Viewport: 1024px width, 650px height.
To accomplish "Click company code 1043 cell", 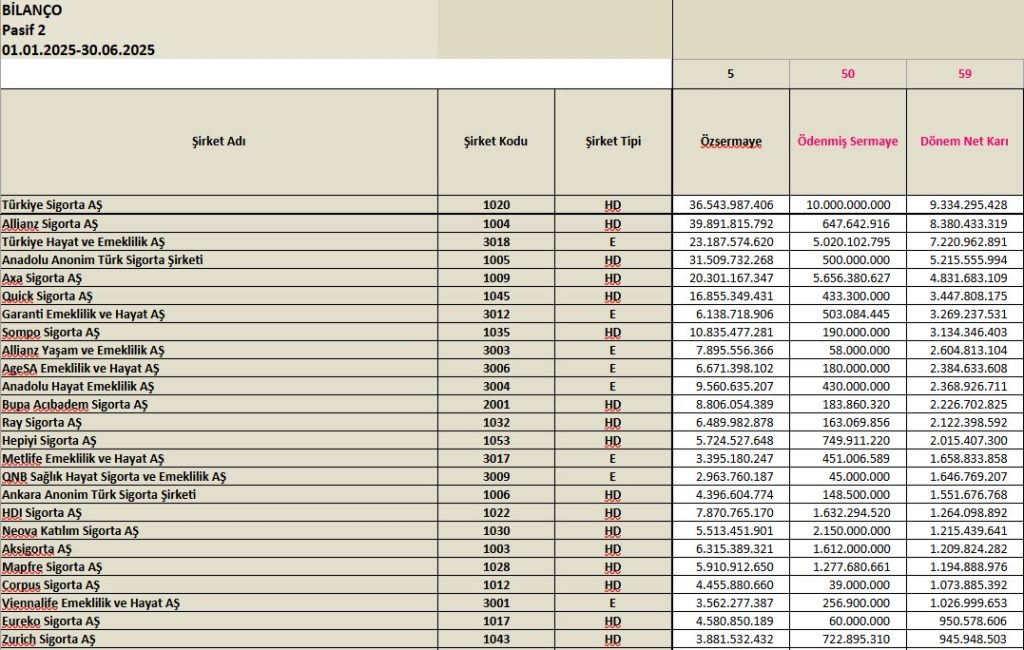I will (496, 640).
